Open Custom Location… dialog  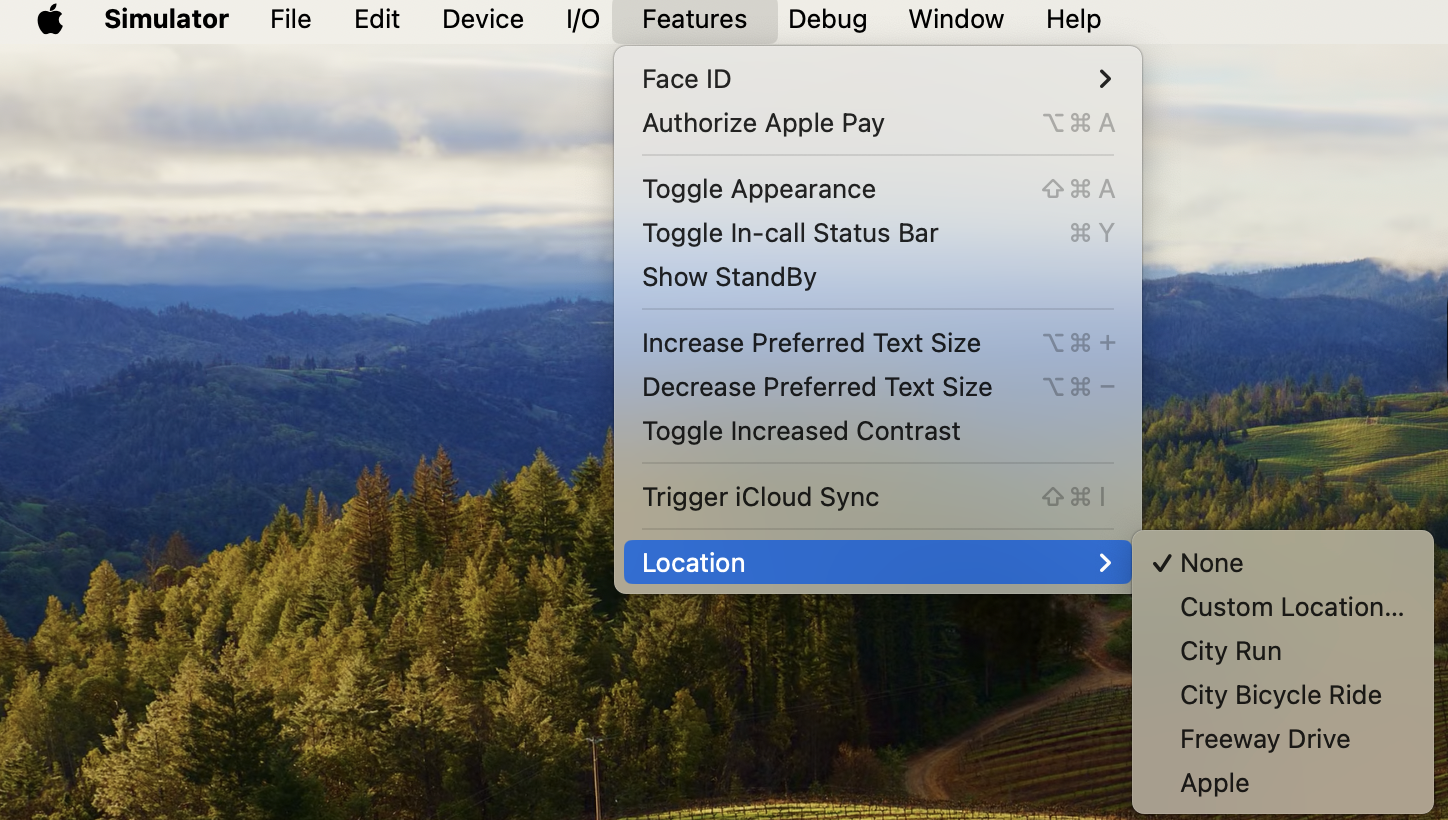point(1283,606)
